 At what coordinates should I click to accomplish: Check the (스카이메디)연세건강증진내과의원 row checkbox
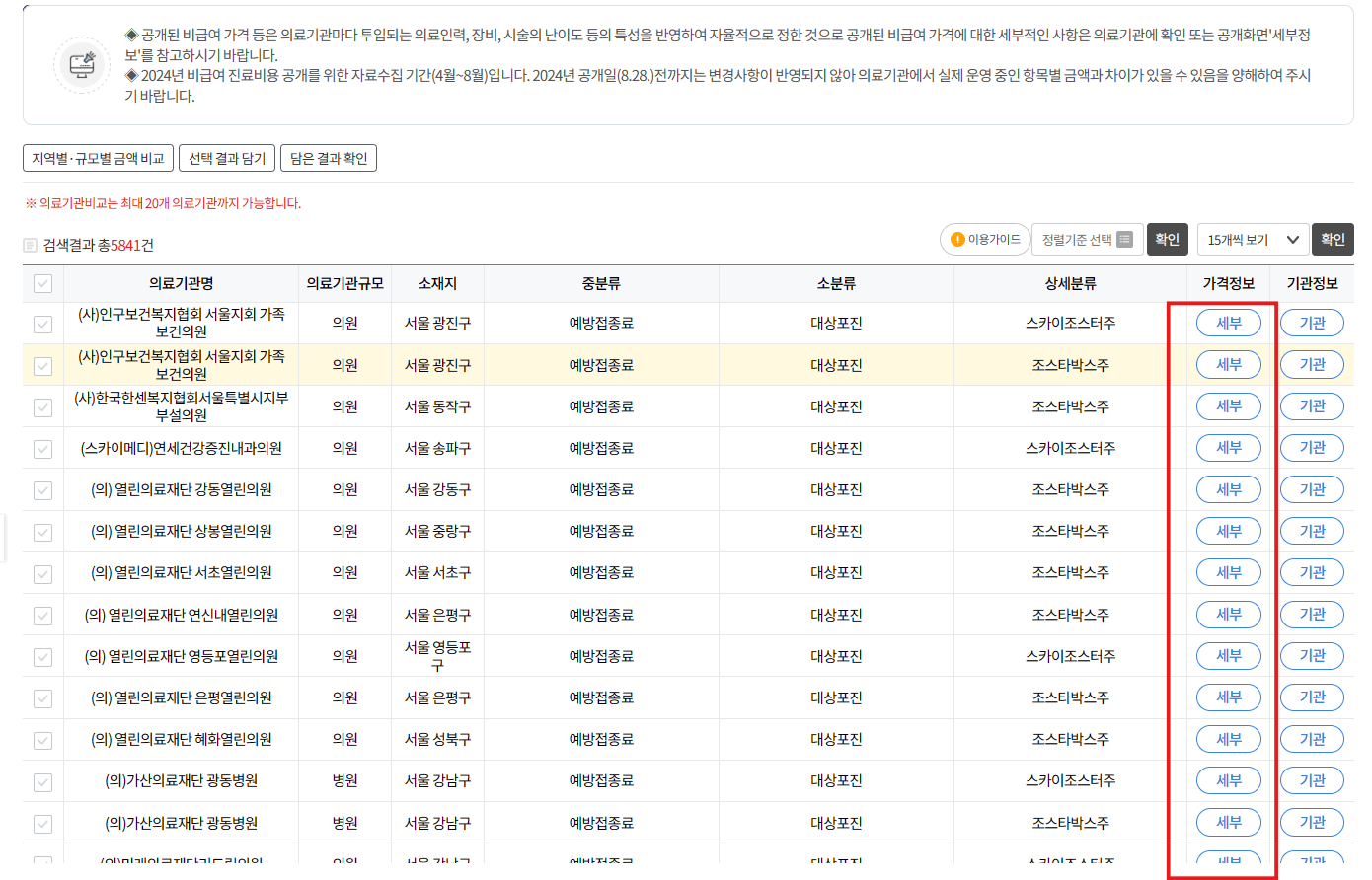pyautogui.click(x=41, y=447)
